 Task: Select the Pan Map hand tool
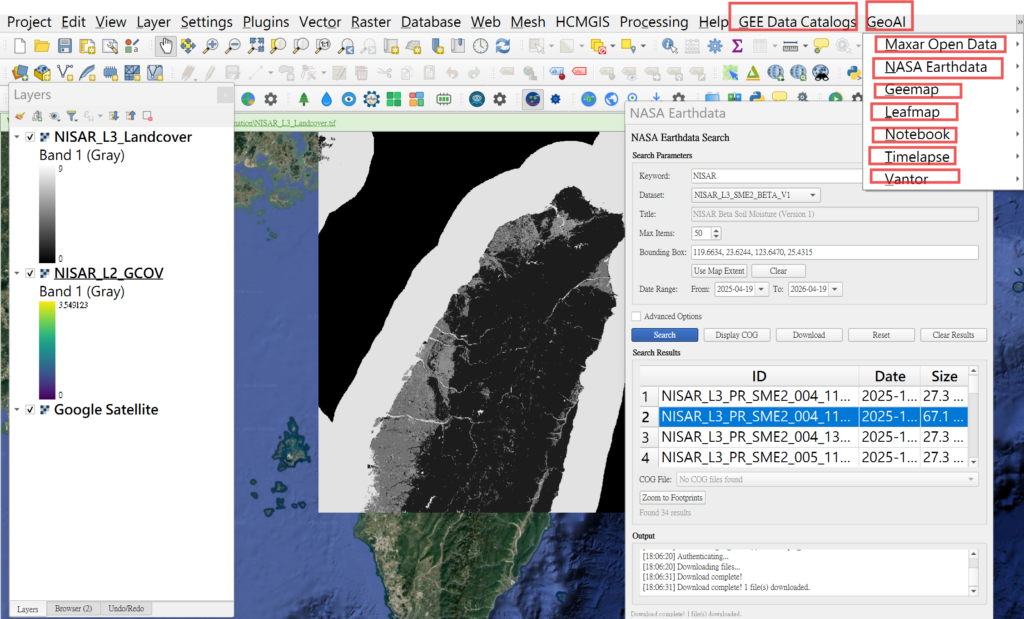(x=165, y=45)
